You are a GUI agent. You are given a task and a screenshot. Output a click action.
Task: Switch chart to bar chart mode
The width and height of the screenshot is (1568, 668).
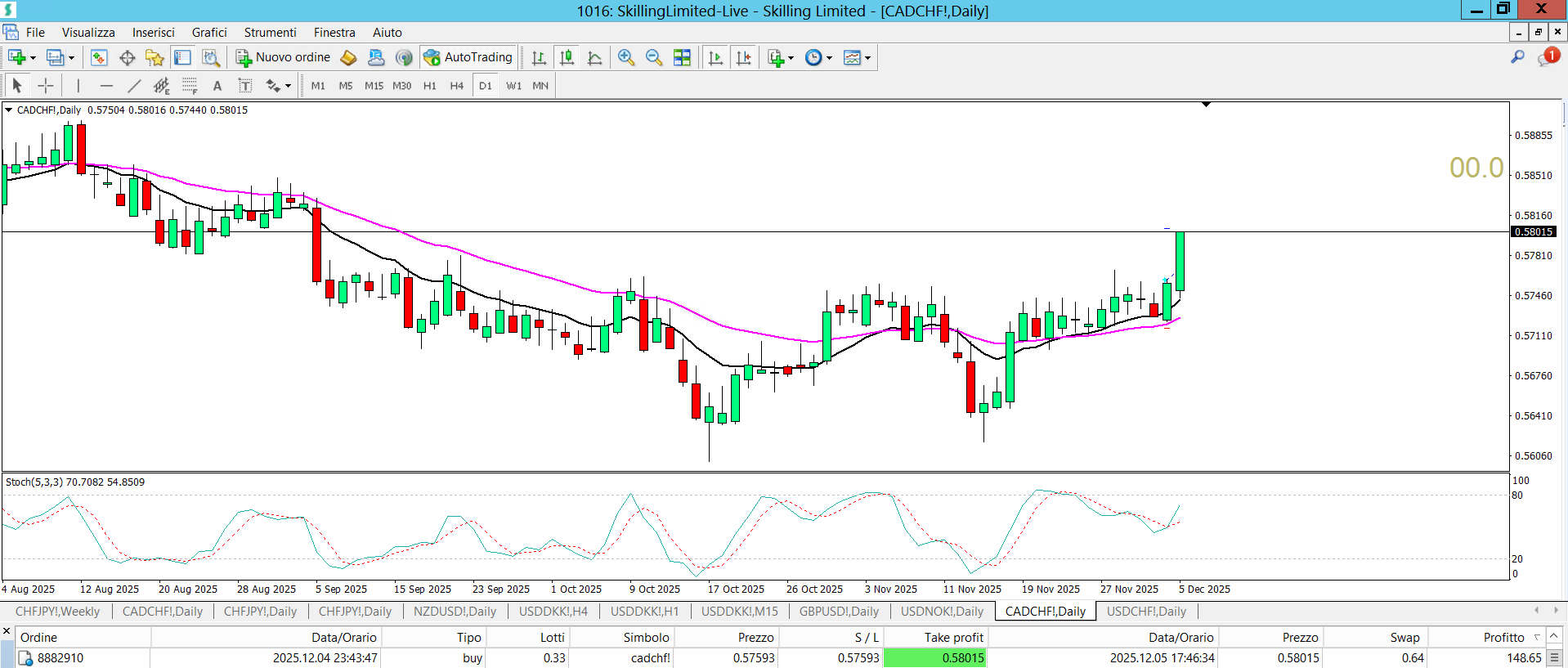(539, 57)
